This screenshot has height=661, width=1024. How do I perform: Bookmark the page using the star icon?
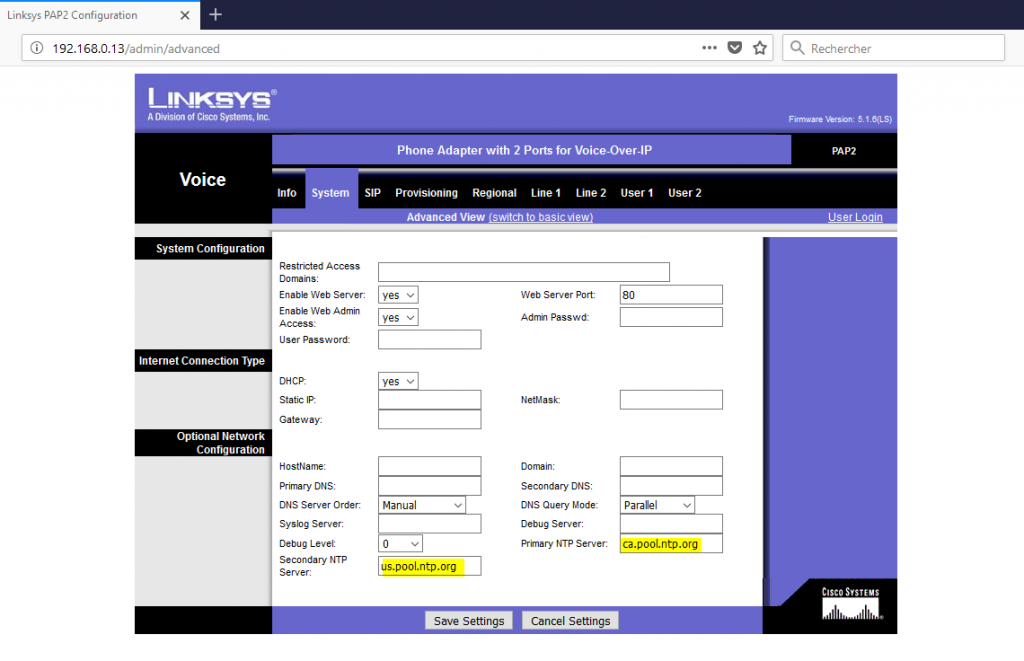[759, 47]
